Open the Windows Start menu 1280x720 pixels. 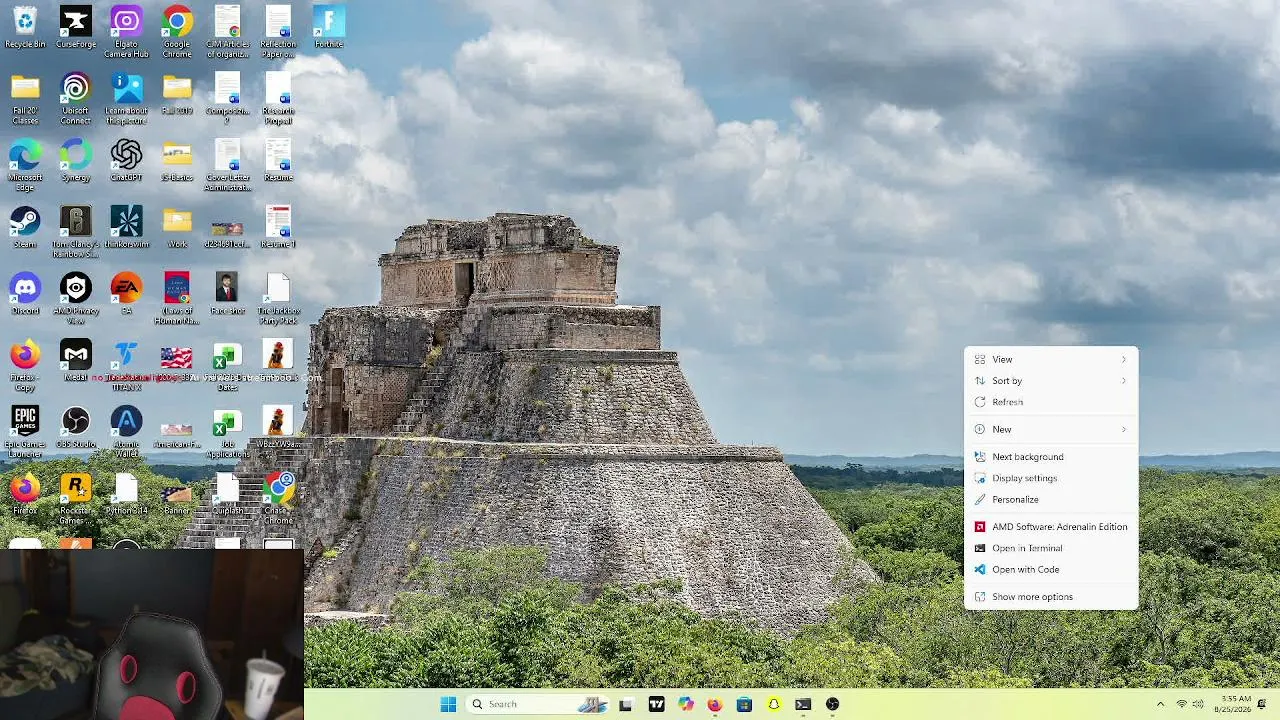pyautogui.click(x=448, y=704)
